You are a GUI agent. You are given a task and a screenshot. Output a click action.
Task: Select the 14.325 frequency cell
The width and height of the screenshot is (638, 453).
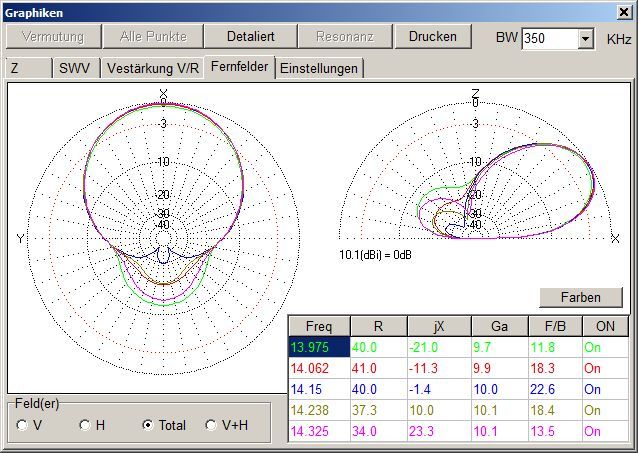coord(319,431)
